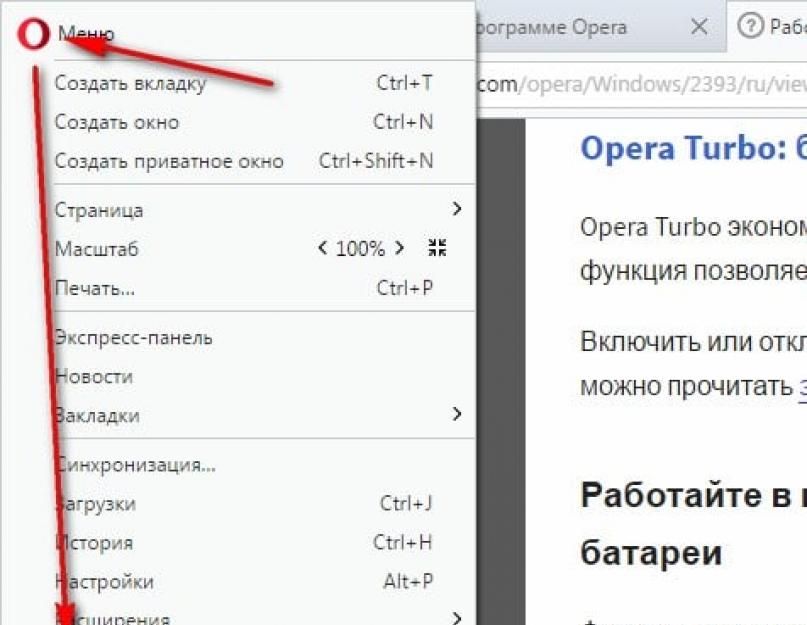
Task: Choose Создать окно menu entry
Action: click(264, 122)
